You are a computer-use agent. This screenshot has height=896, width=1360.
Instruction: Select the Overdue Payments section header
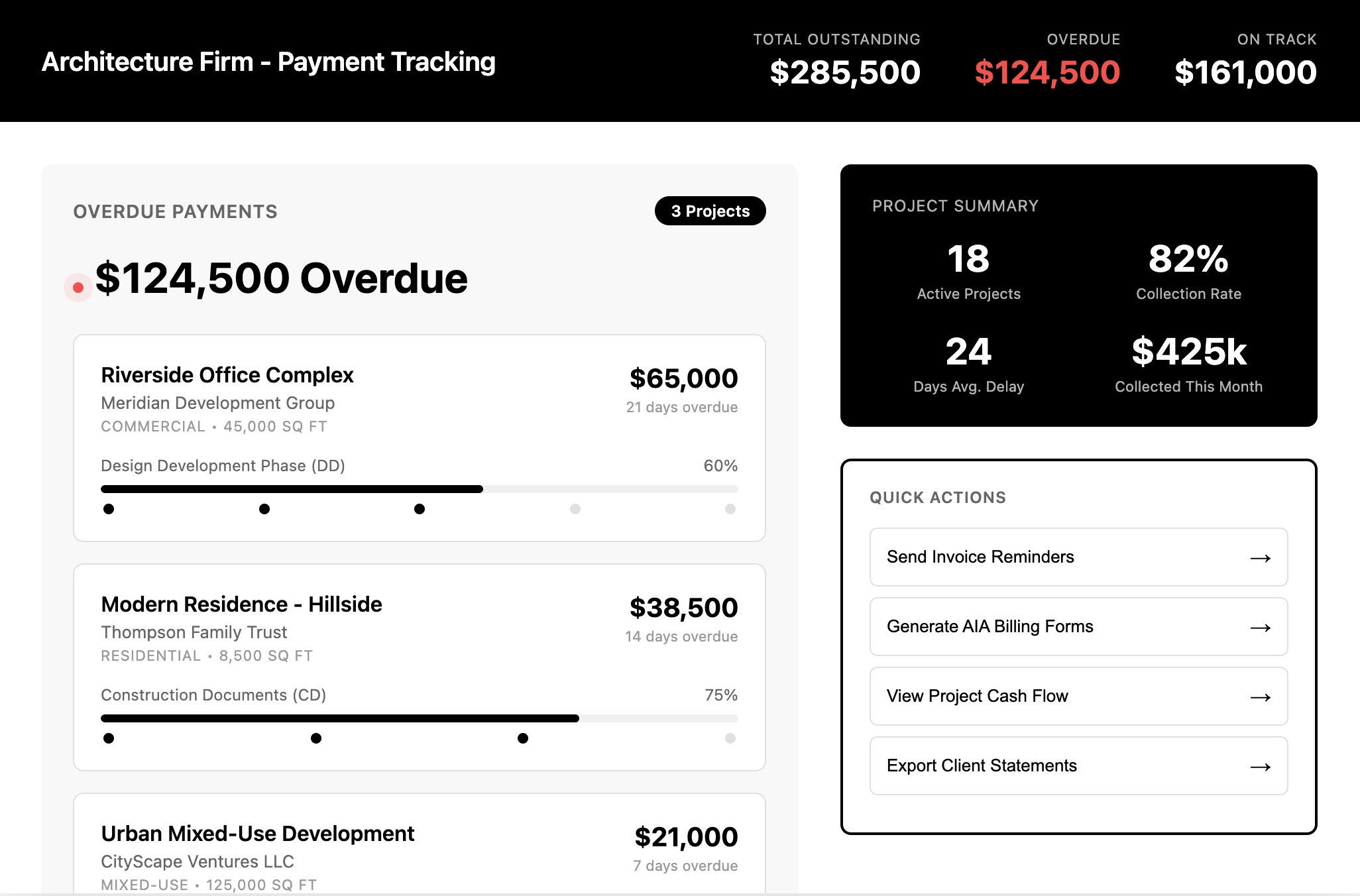click(175, 211)
